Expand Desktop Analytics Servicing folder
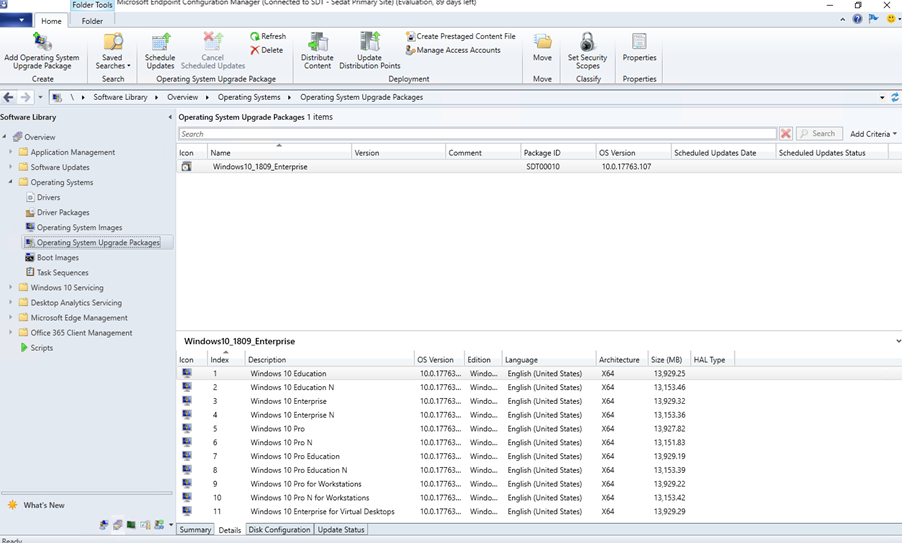Screen dimensions: 902x543 [10, 302]
